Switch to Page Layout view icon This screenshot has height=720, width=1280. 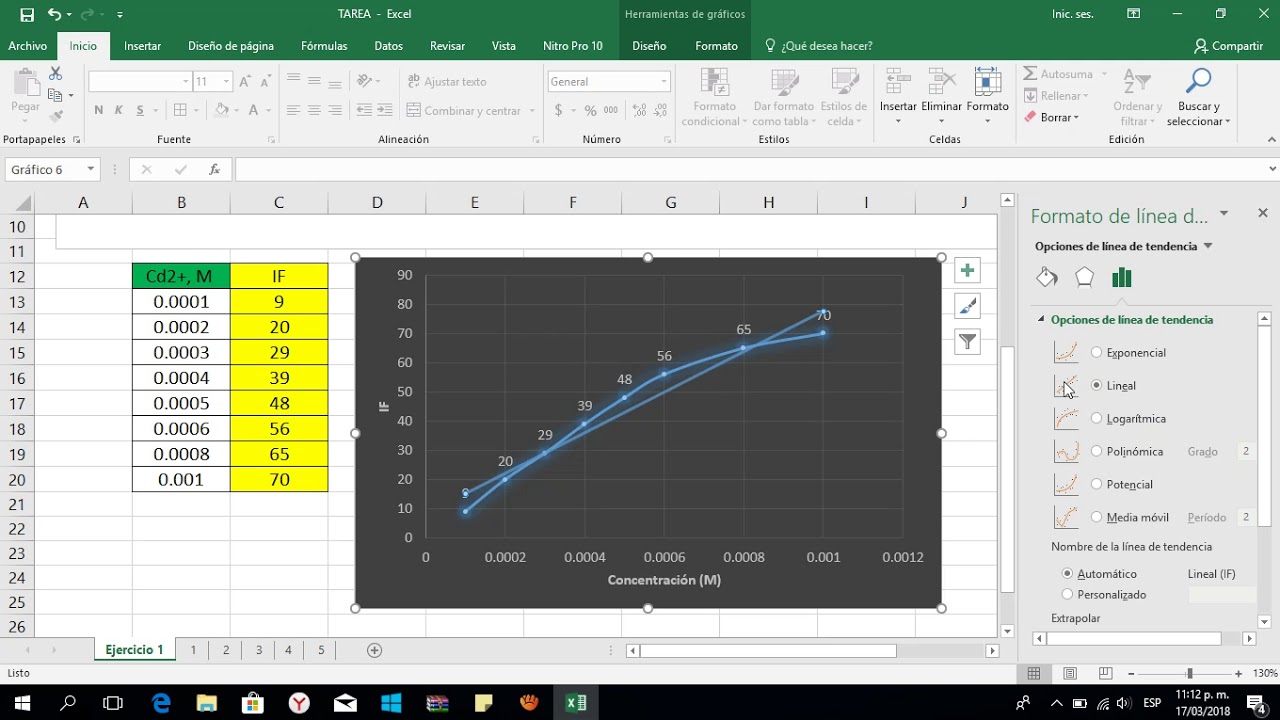click(x=1070, y=674)
